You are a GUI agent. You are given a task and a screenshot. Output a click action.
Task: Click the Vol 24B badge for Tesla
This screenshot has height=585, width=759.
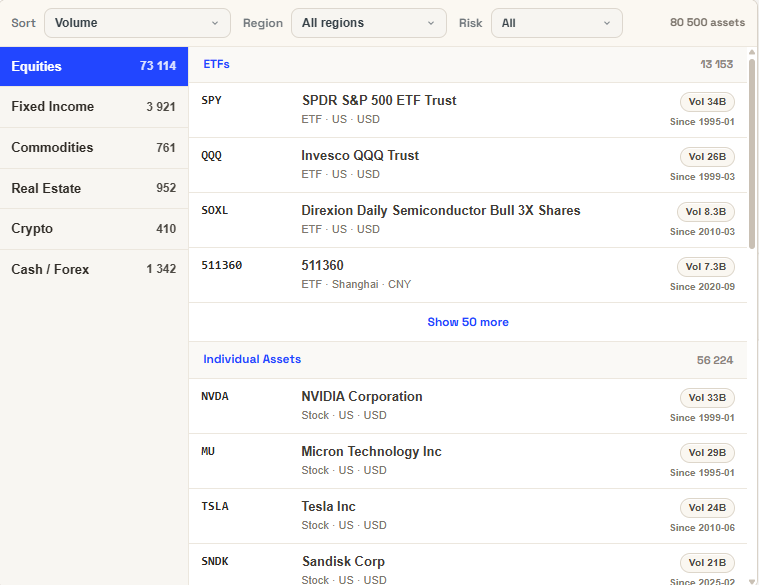(707, 508)
